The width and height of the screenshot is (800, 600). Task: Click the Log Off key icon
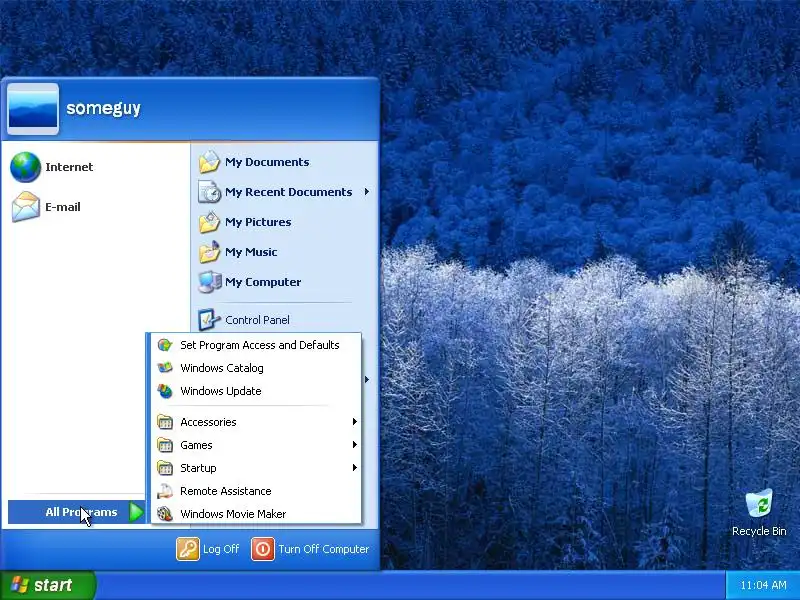tap(188, 549)
